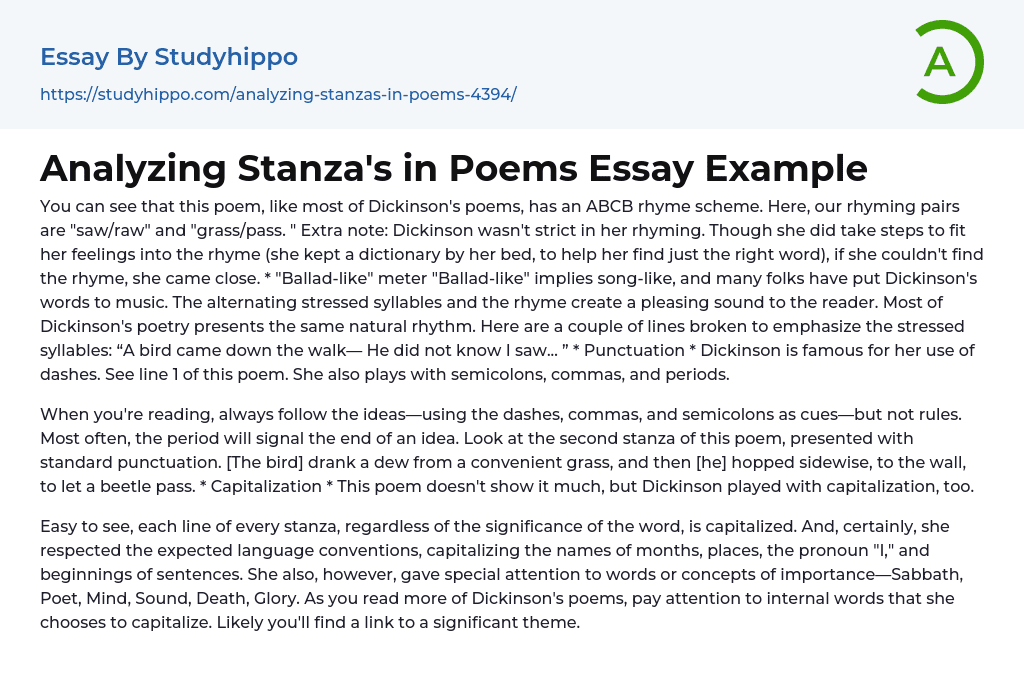
Task: Open the studyhippo.com essay URL link
Action: (x=278, y=95)
